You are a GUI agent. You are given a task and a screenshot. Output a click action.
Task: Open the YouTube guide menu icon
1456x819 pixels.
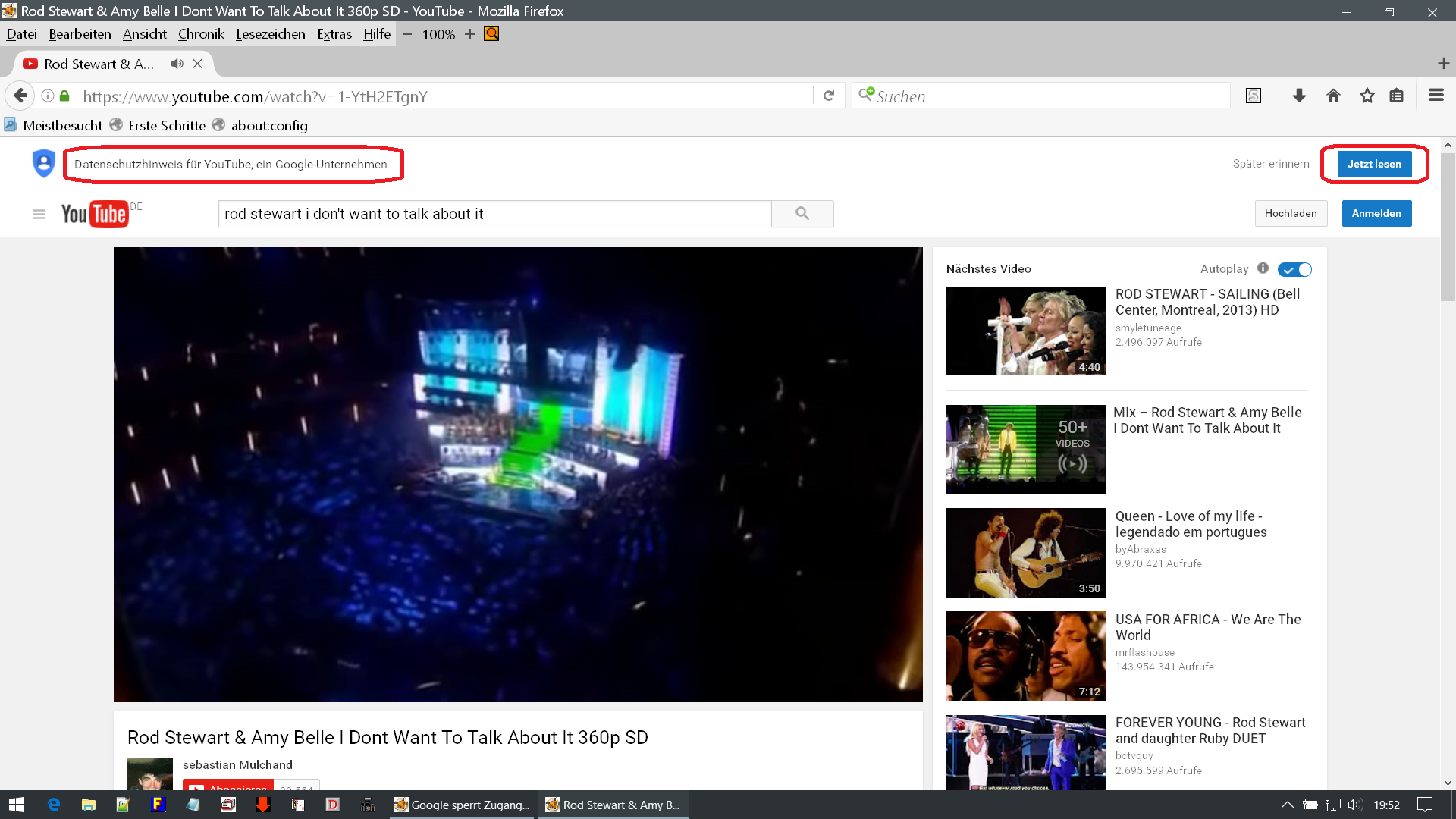(x=39, y=215)
